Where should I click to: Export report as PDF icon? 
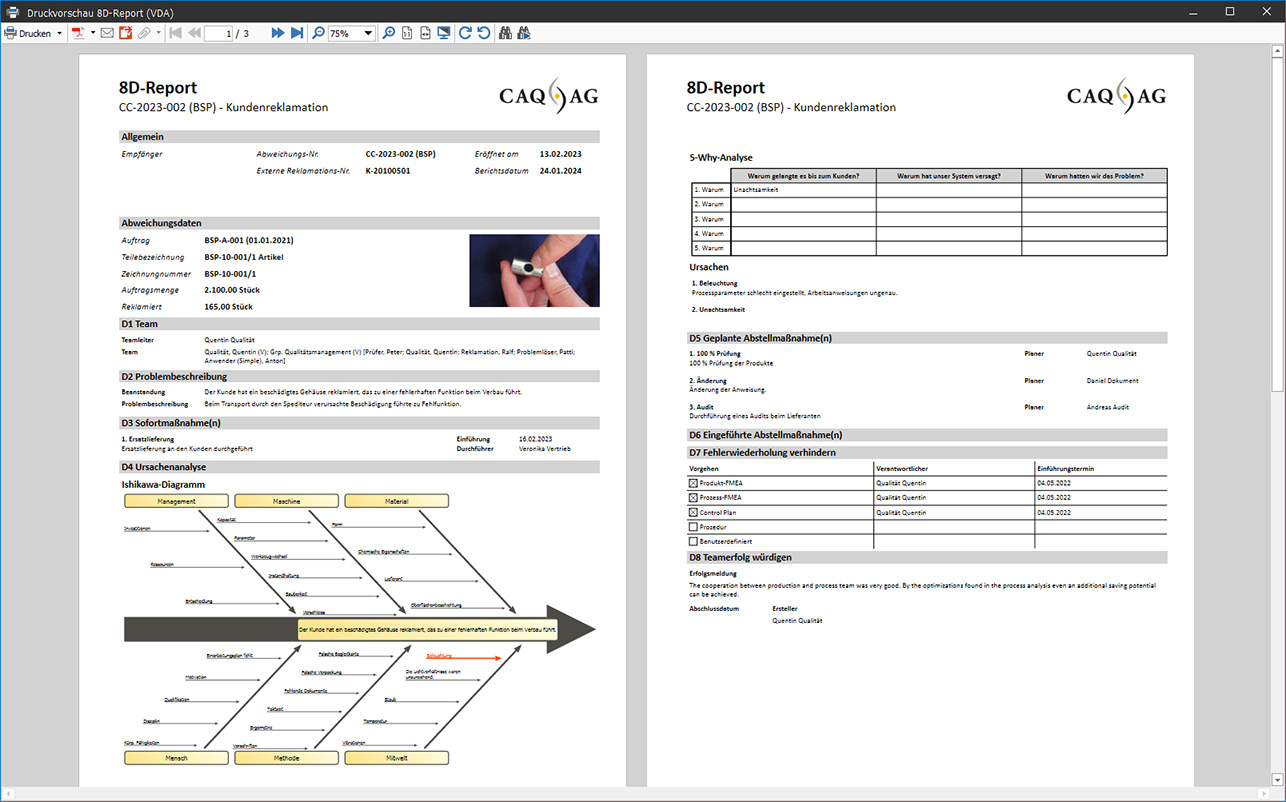(78, 33)
